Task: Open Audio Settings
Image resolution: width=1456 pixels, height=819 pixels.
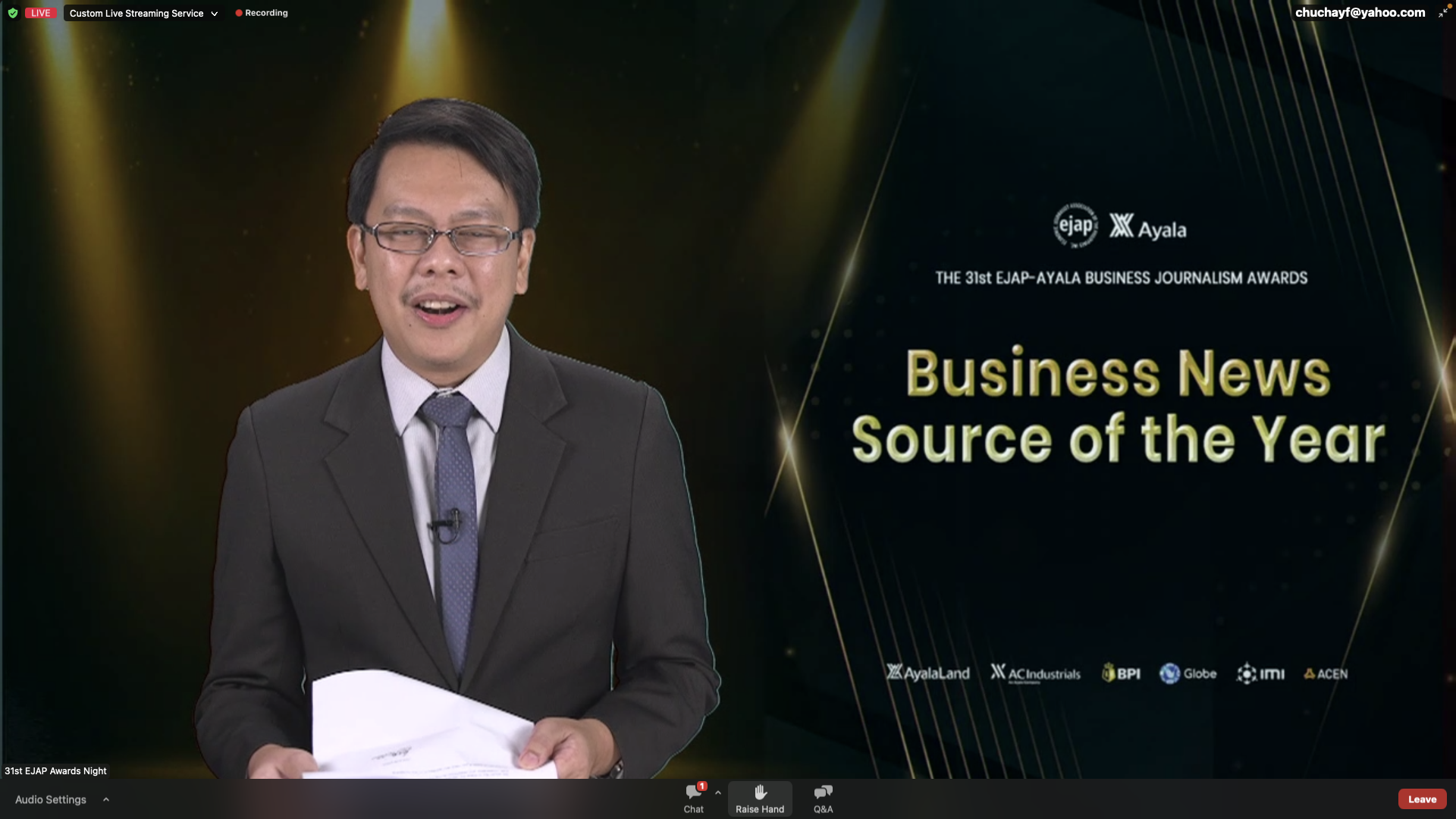Action: pos(51,799)
